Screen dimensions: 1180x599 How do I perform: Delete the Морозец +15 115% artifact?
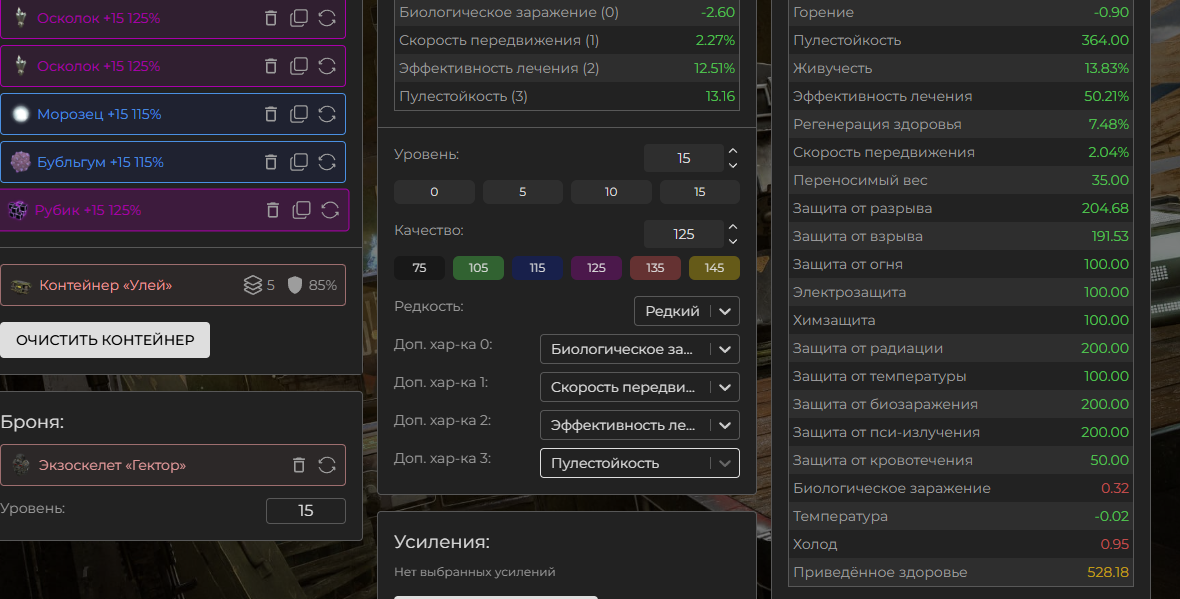271,114
